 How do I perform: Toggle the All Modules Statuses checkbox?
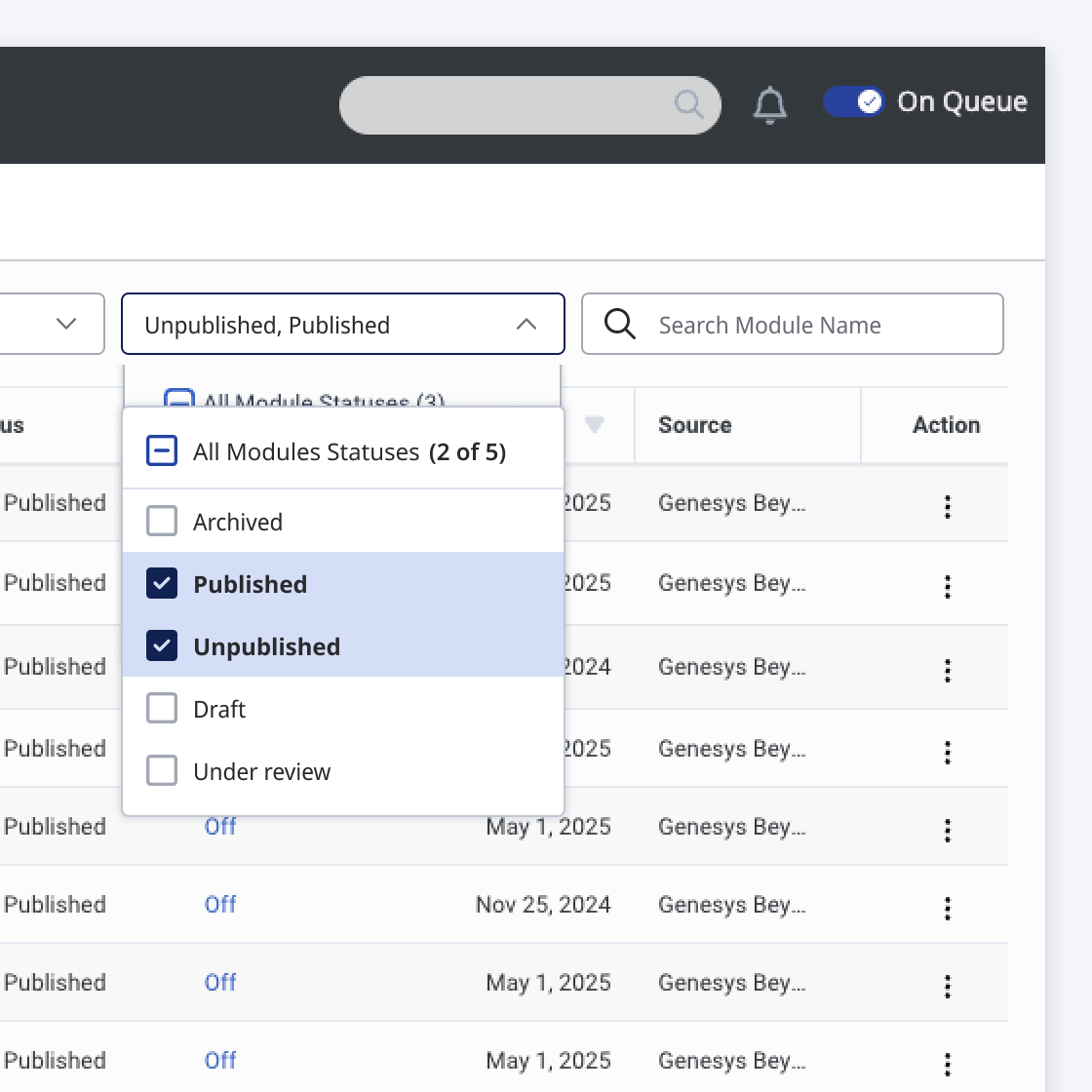(x=162, y=450)
